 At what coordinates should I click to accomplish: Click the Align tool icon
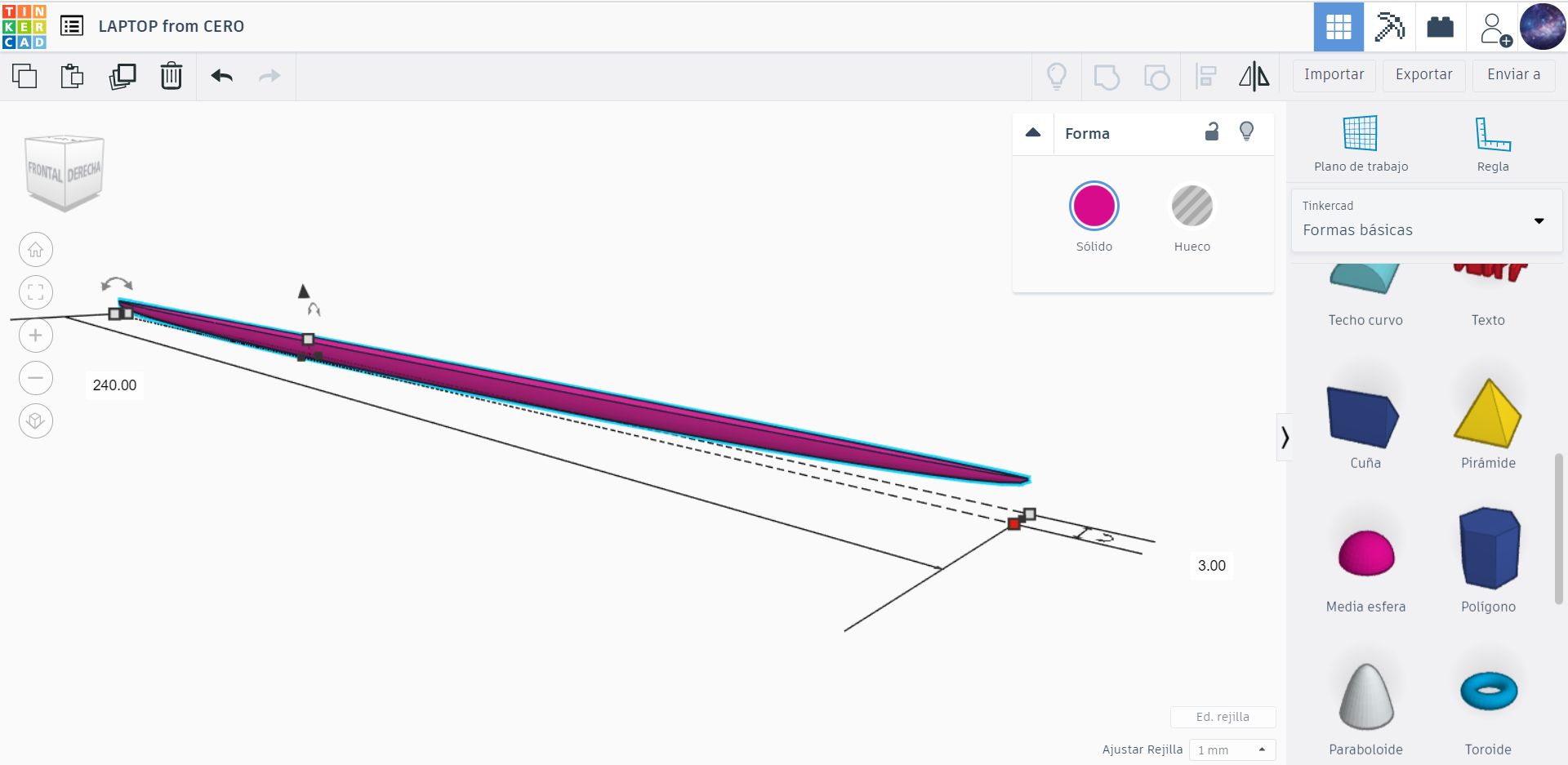click(1205, 77)
